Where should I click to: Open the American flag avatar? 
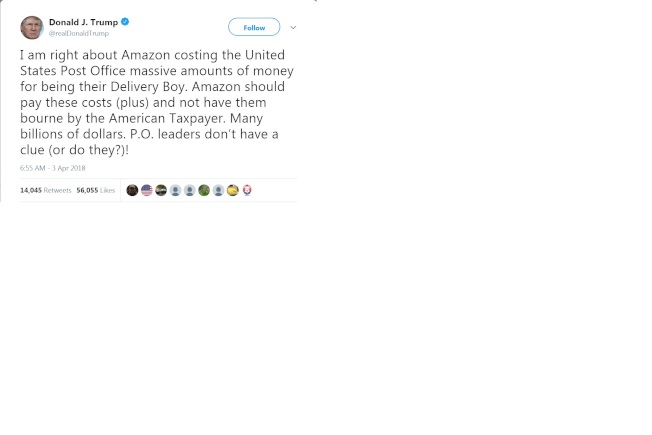tap(147, 190)
